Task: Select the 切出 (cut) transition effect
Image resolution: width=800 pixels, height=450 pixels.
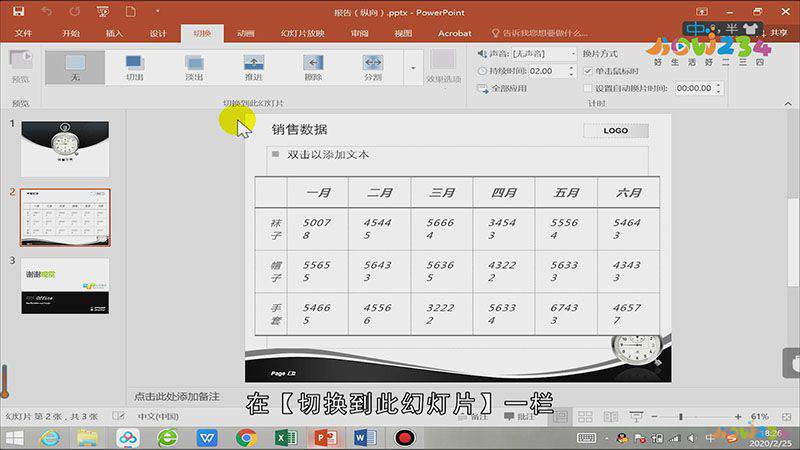Action: pos(135,67)
